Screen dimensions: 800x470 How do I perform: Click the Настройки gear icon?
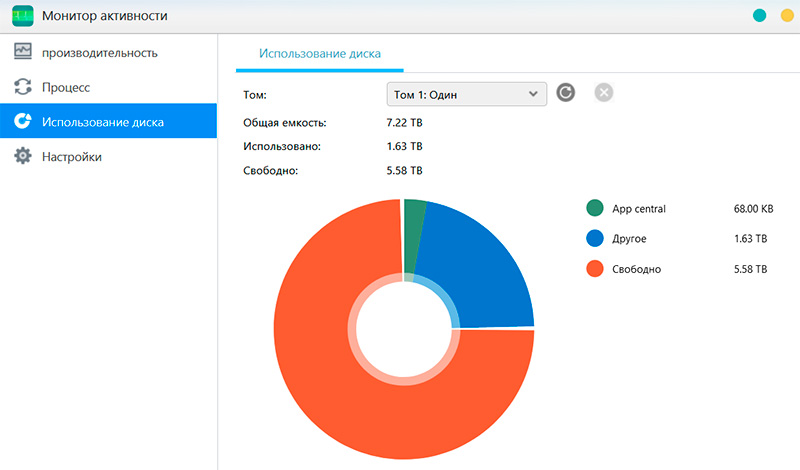point(22,157)
